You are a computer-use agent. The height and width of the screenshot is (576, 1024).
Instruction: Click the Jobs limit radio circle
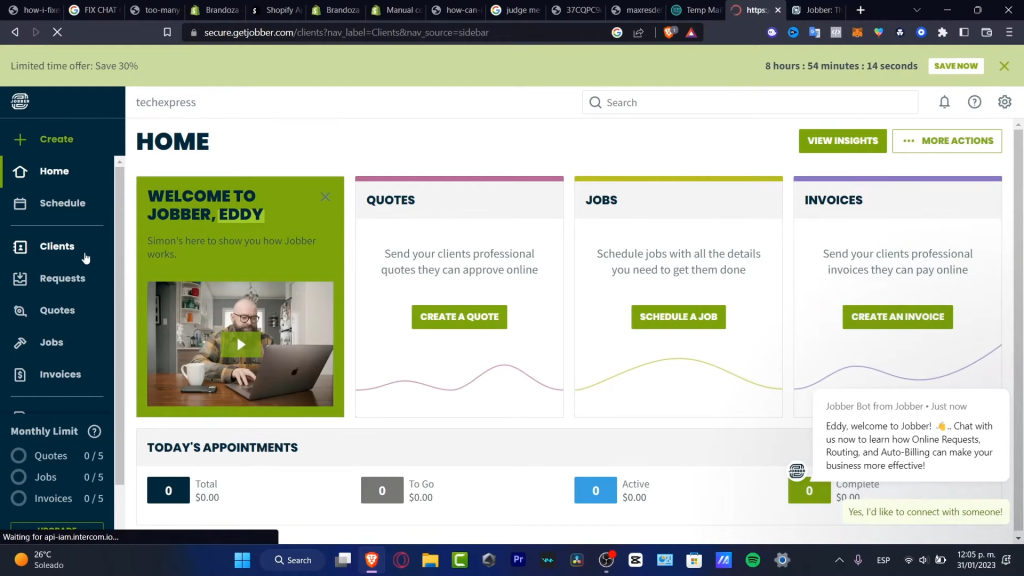tap(18, 477)
